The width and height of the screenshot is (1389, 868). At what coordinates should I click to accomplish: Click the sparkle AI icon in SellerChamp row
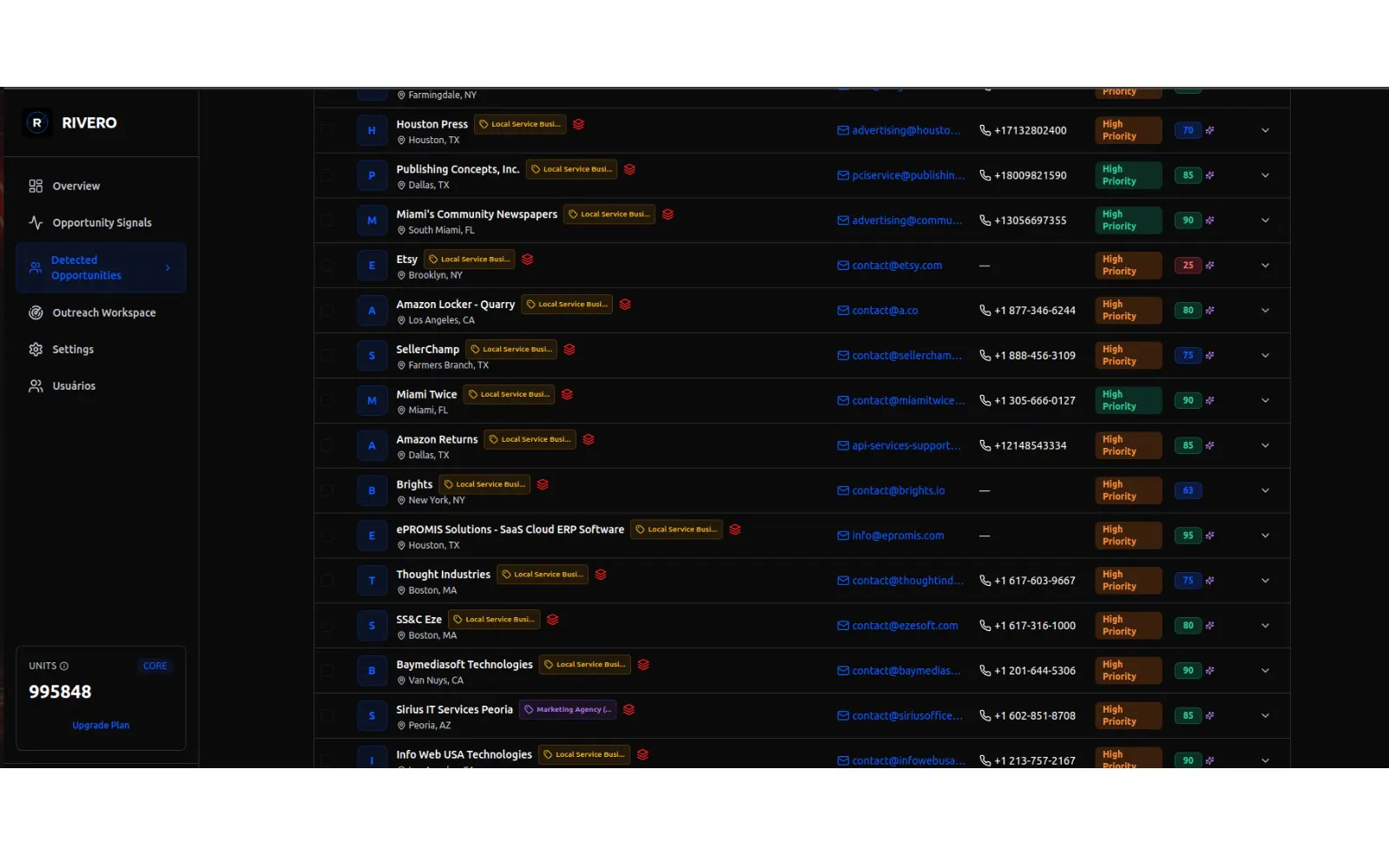coord(1210,356)
